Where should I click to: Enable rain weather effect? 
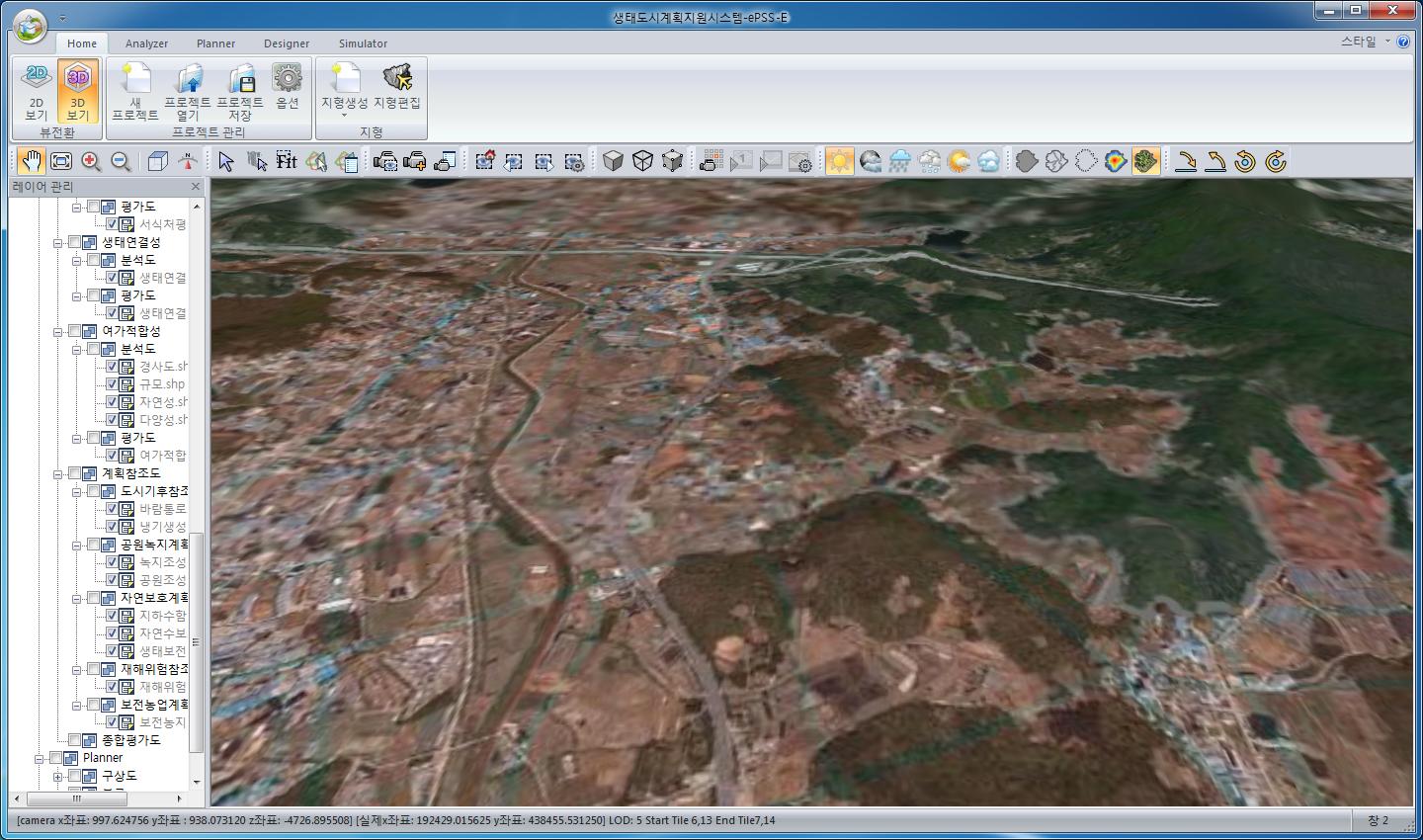tap(899, 161)
